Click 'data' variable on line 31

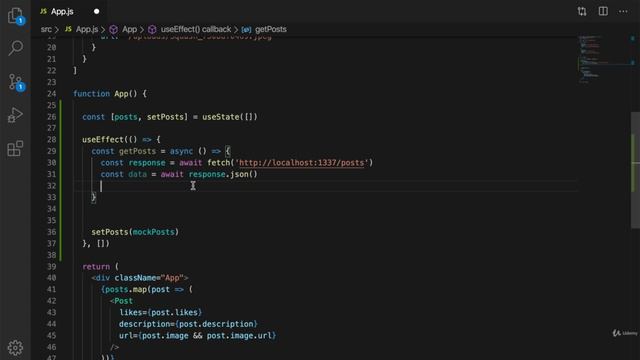(x=138, y=174)
